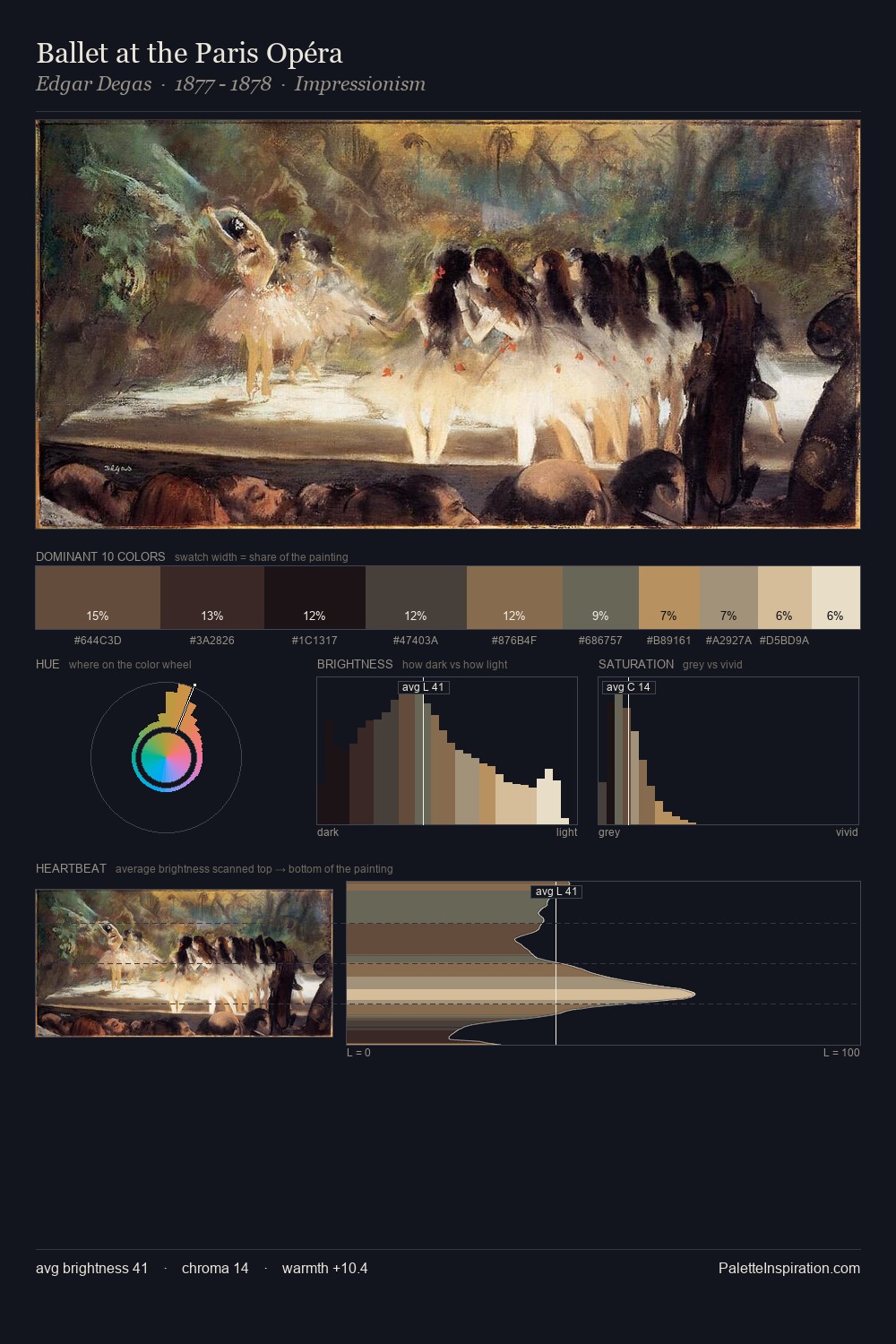Select the lightest cream swatch at 6%
This screenshot has height=1344, width=896.
[836, 598]
